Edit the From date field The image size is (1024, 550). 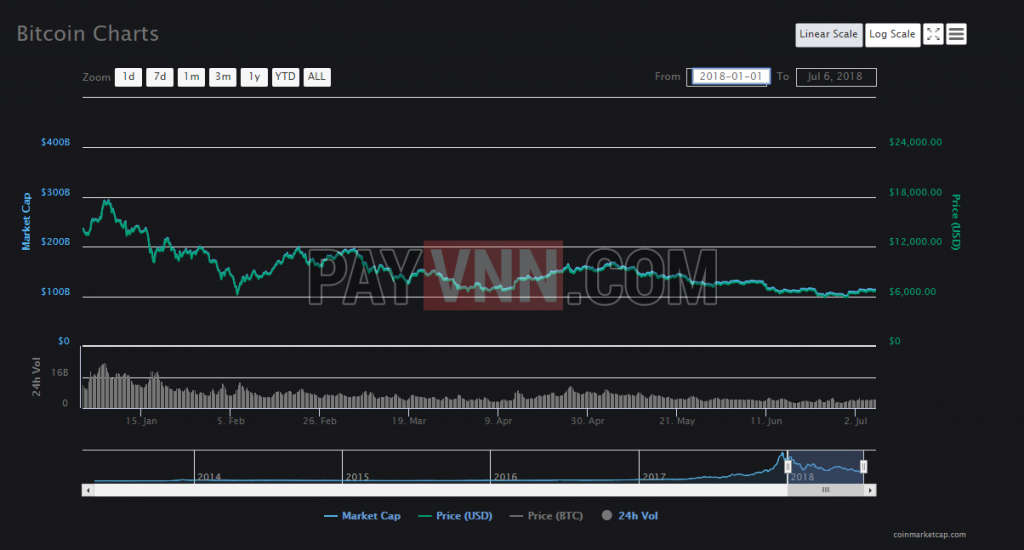point(729,77)
